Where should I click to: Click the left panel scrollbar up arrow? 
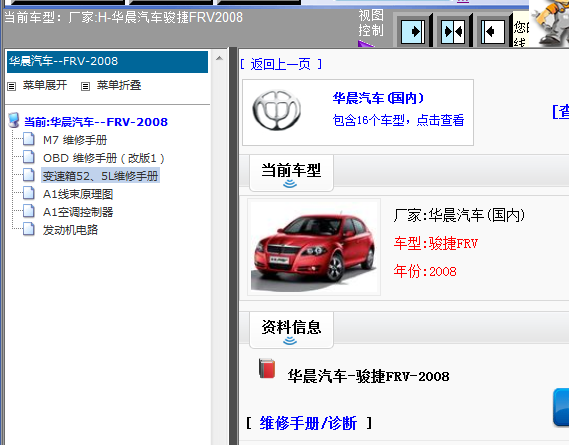[219, 58]
